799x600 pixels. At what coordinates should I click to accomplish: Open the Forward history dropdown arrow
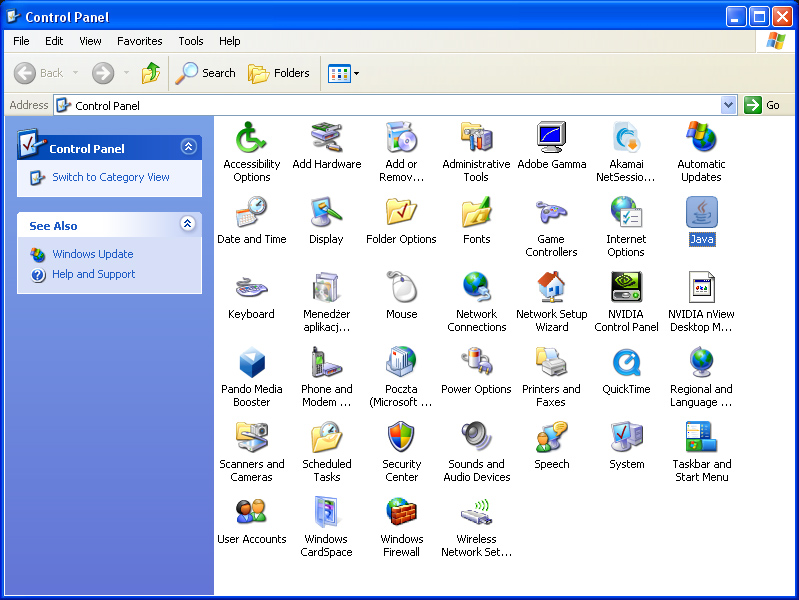click(126, 73)
